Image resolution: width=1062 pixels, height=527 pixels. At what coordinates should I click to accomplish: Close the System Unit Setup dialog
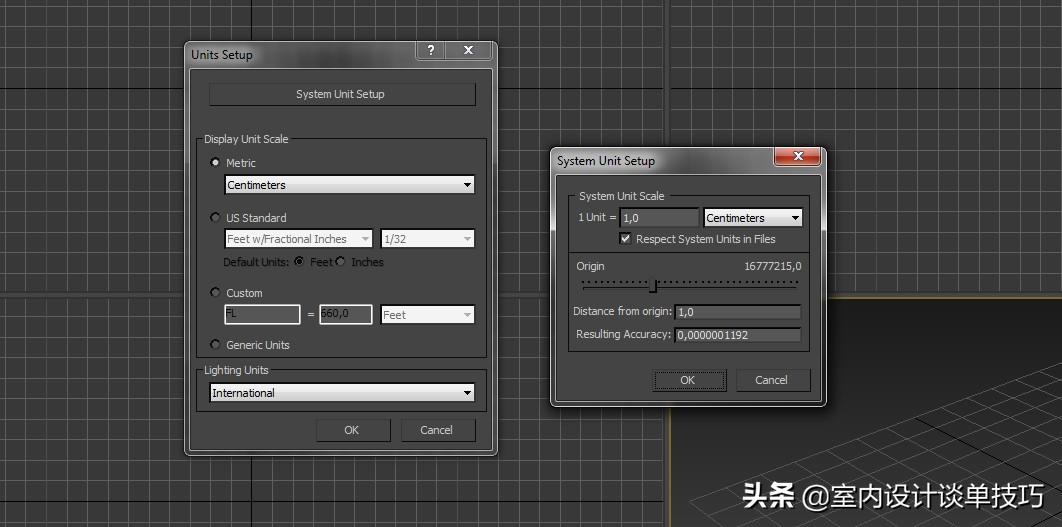(x=797, y=156)
